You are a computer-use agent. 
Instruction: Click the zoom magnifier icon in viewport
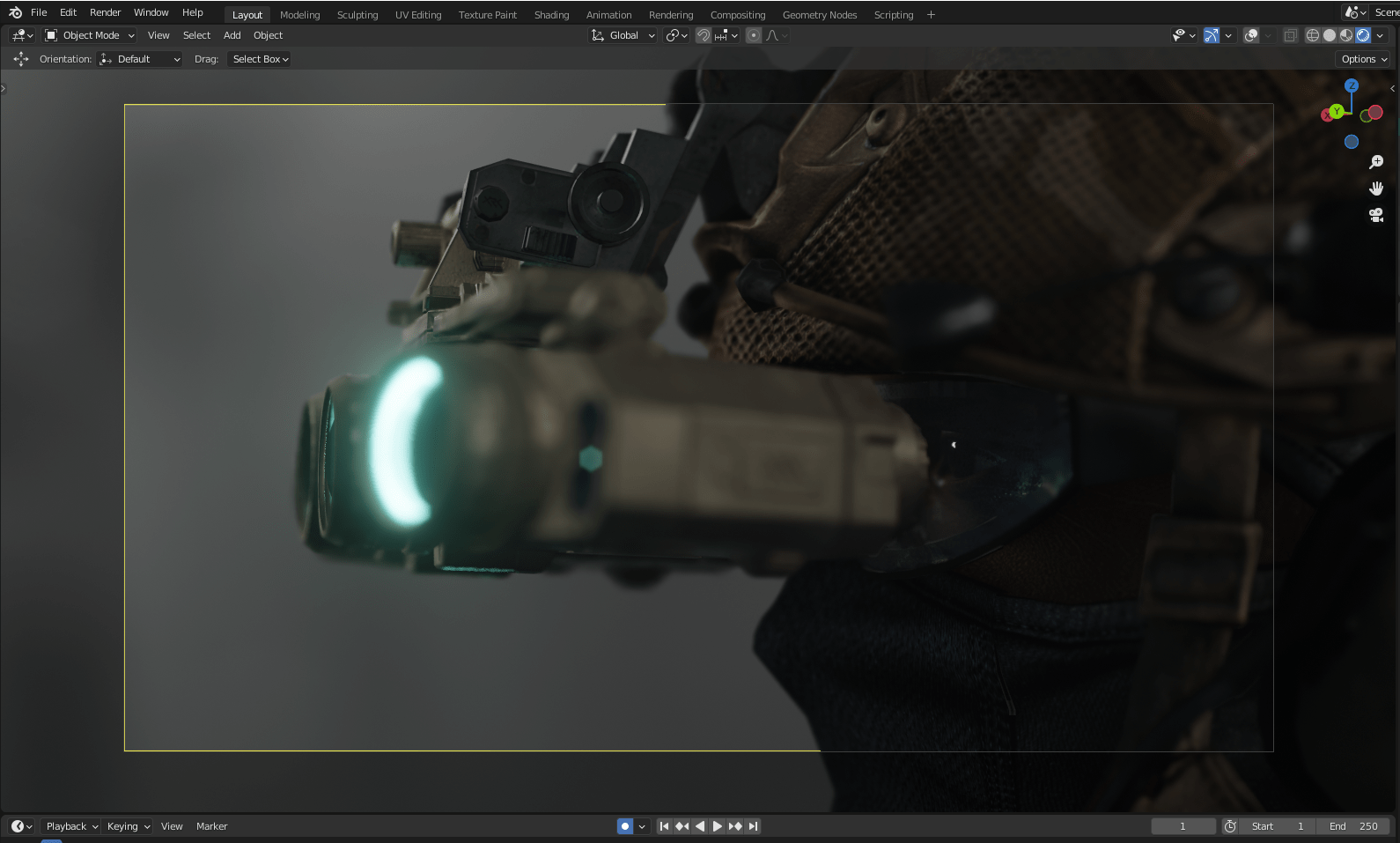pos(1376,162)
